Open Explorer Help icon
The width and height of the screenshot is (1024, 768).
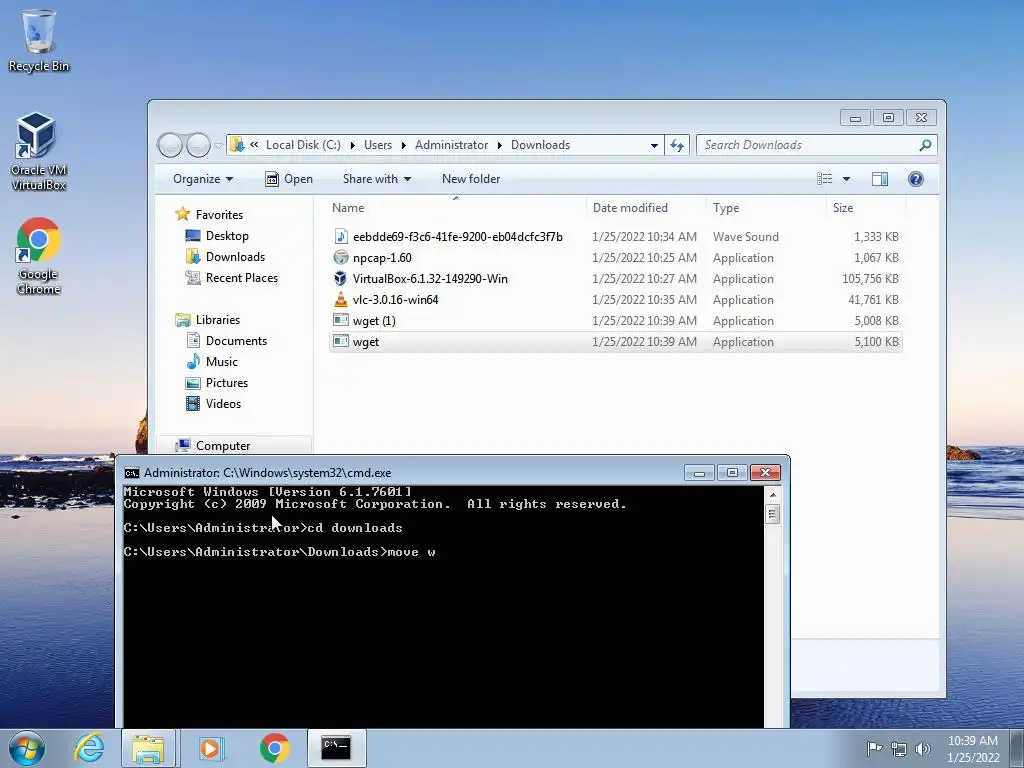916,179
